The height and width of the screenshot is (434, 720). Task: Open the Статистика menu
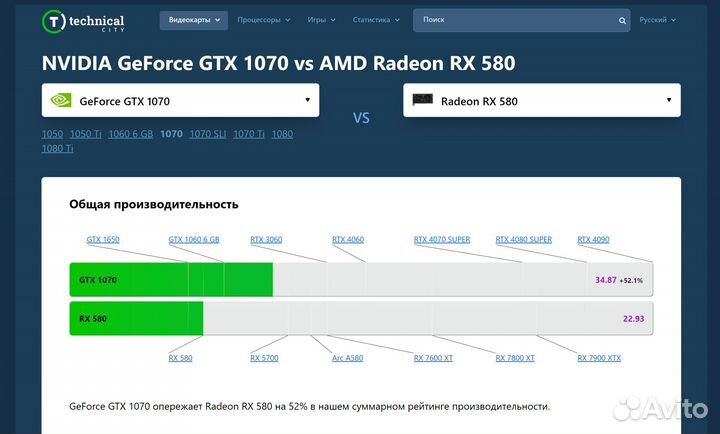click(376, 20)
